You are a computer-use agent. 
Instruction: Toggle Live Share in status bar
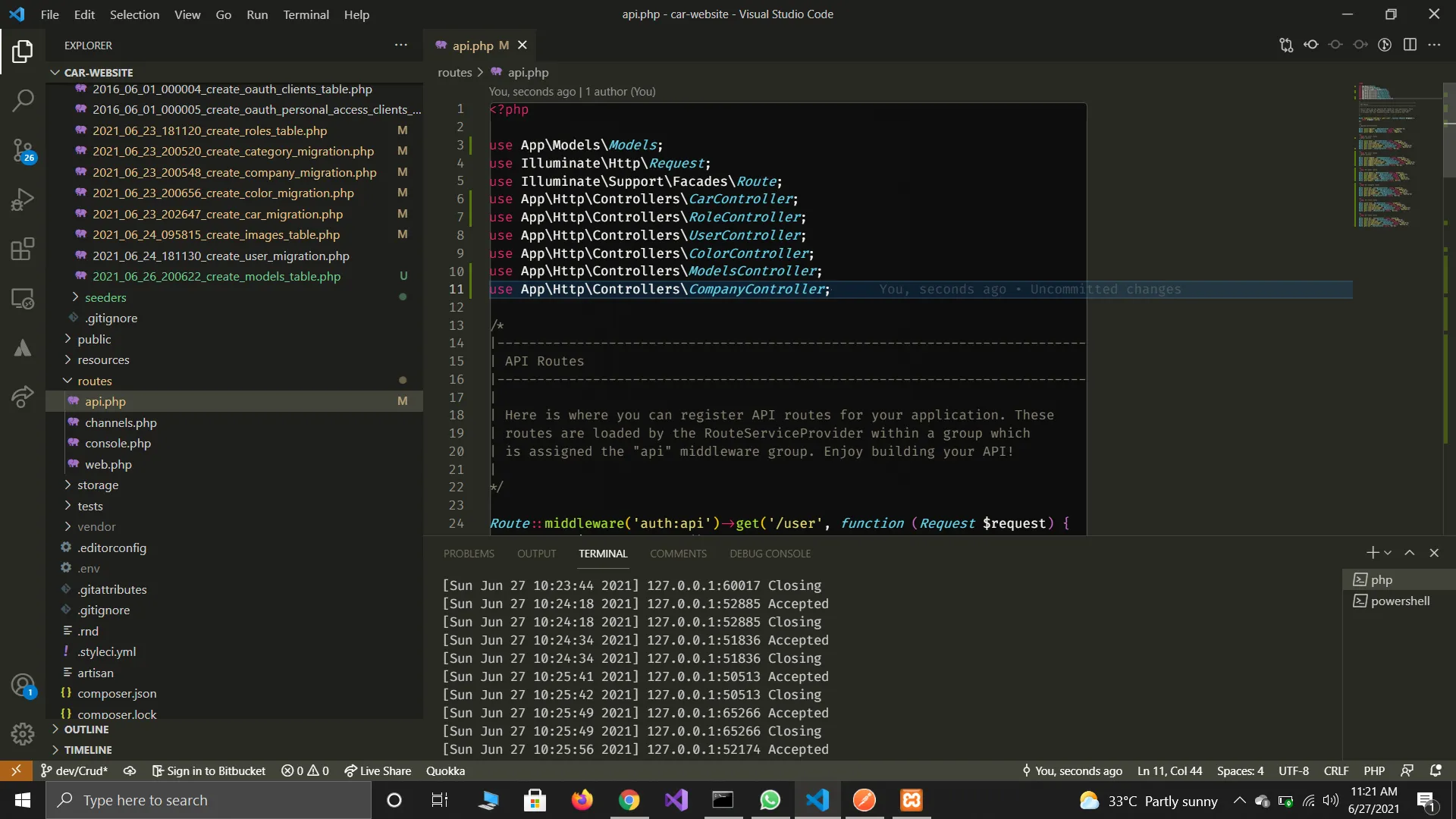tap(377, 770)
